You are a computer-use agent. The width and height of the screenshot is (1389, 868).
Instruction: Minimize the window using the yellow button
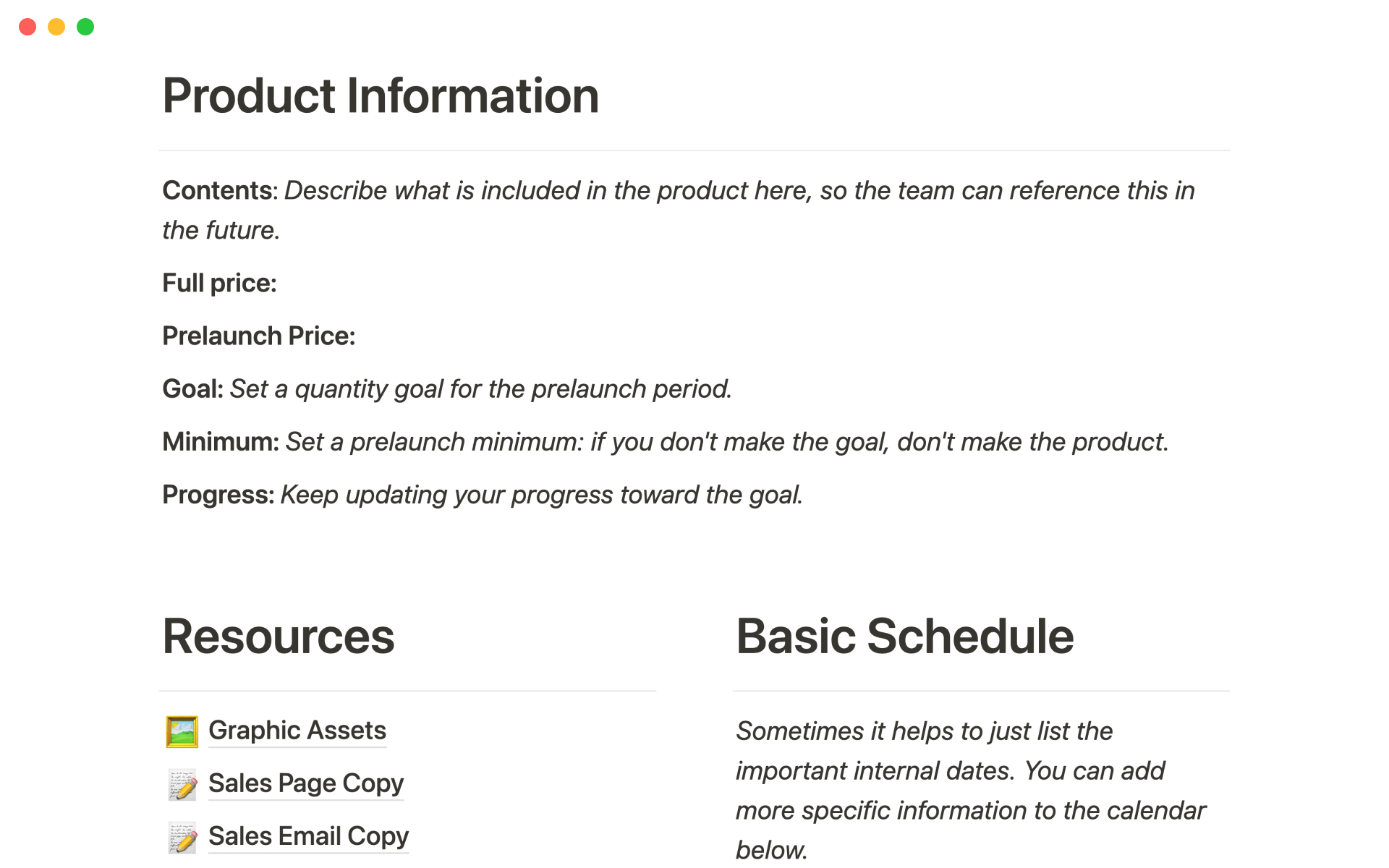click(56, 27)
